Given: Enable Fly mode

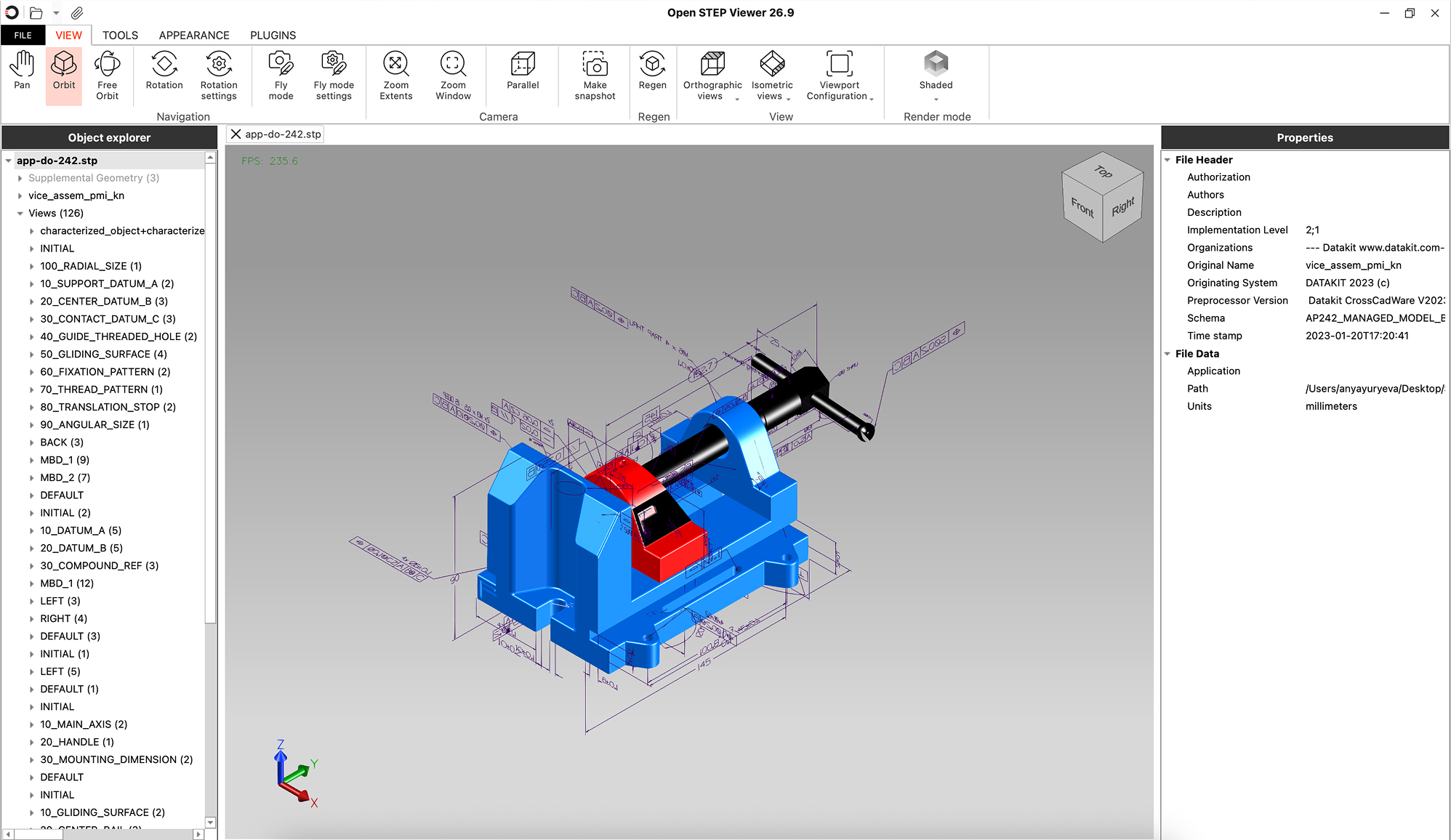Looking at the screenshot, I should (281, 74).
